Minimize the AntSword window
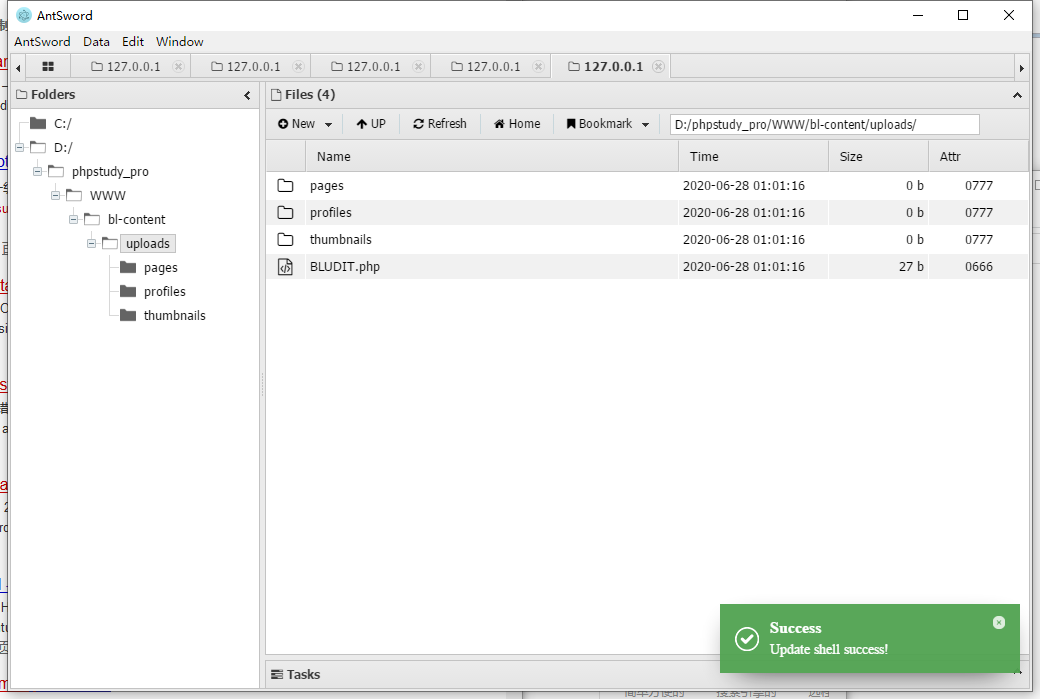 coord(918,15)
